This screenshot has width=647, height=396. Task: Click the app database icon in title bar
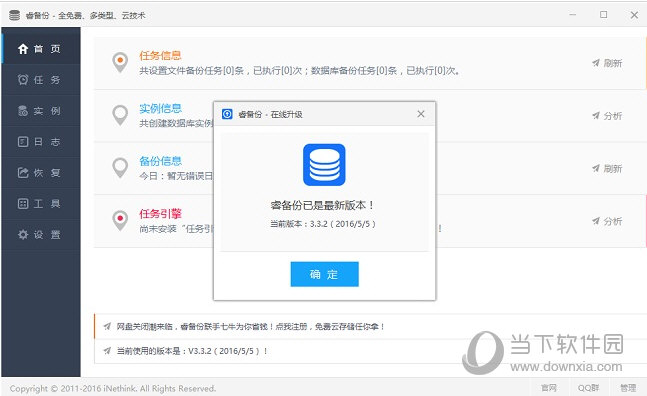point(14,15)
